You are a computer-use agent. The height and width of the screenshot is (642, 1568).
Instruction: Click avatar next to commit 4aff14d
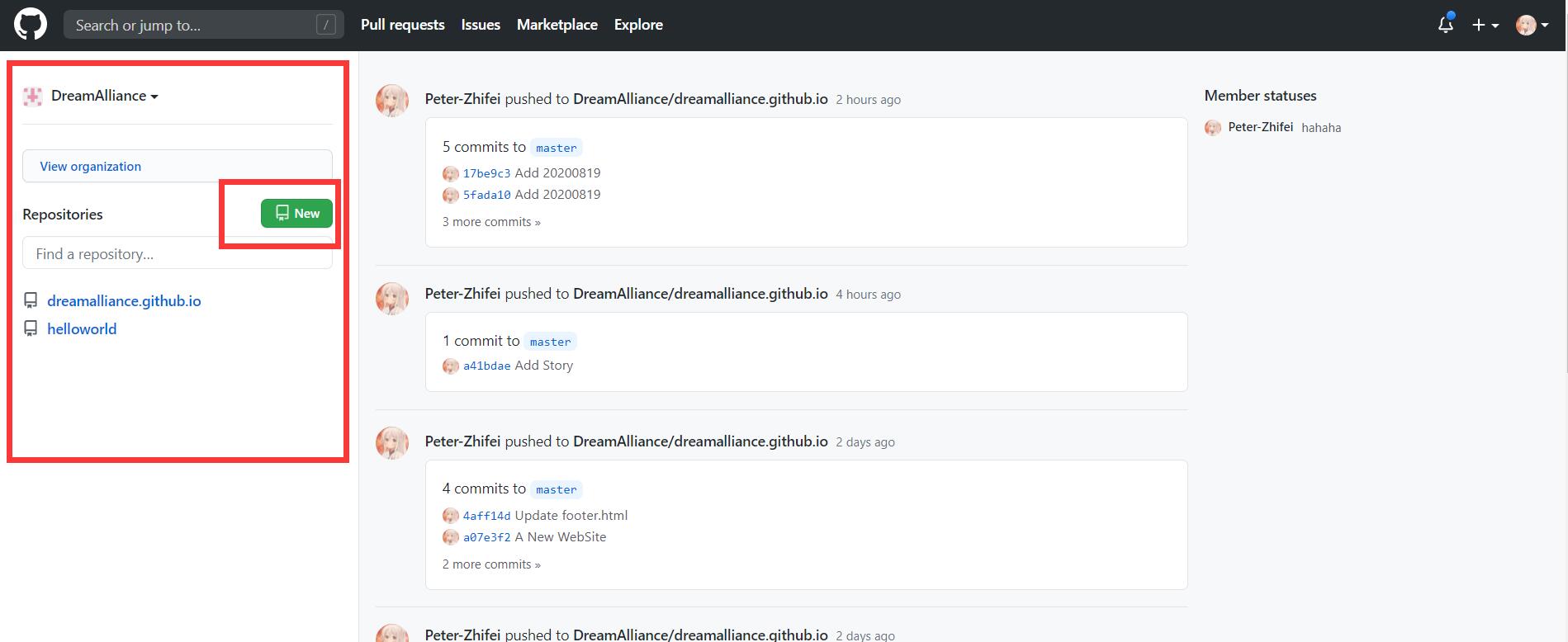pos(450,516)
